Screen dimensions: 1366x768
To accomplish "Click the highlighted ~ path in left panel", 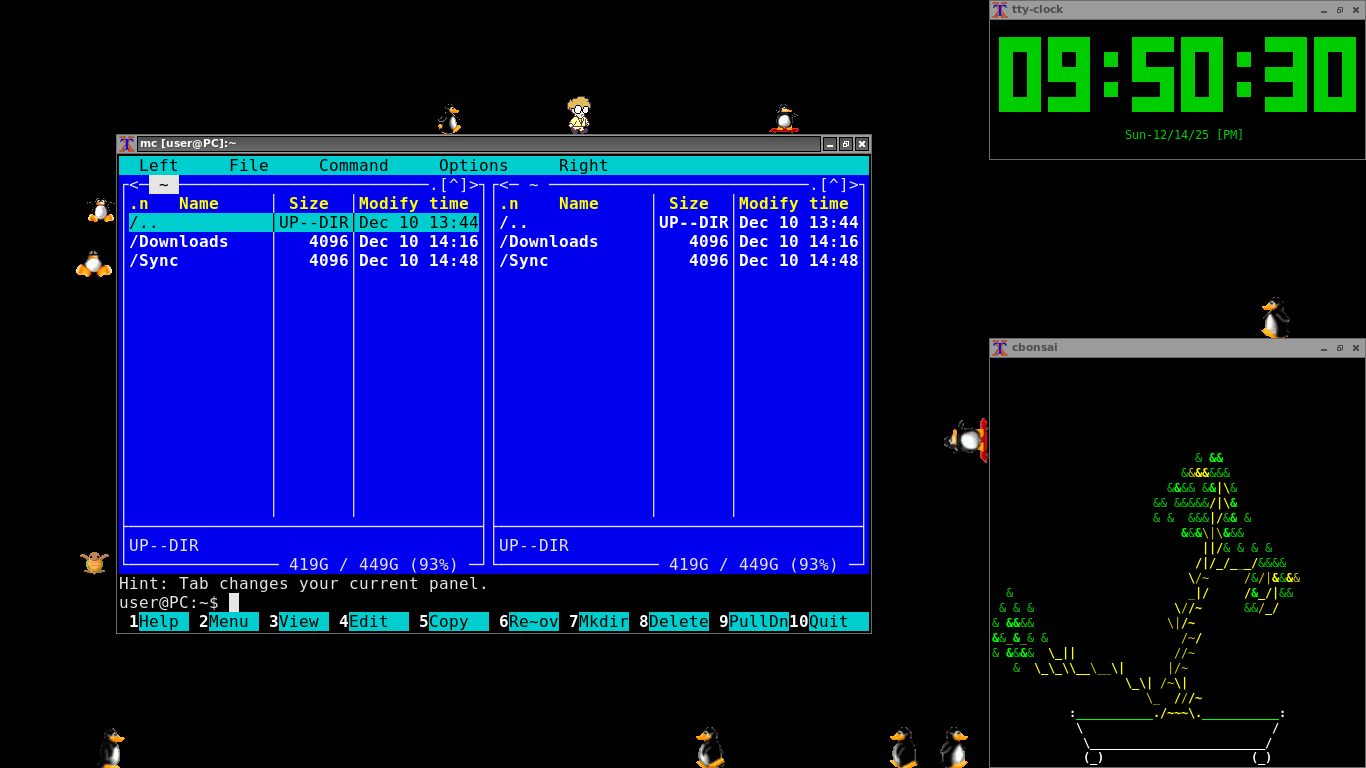I will (164, 185).
